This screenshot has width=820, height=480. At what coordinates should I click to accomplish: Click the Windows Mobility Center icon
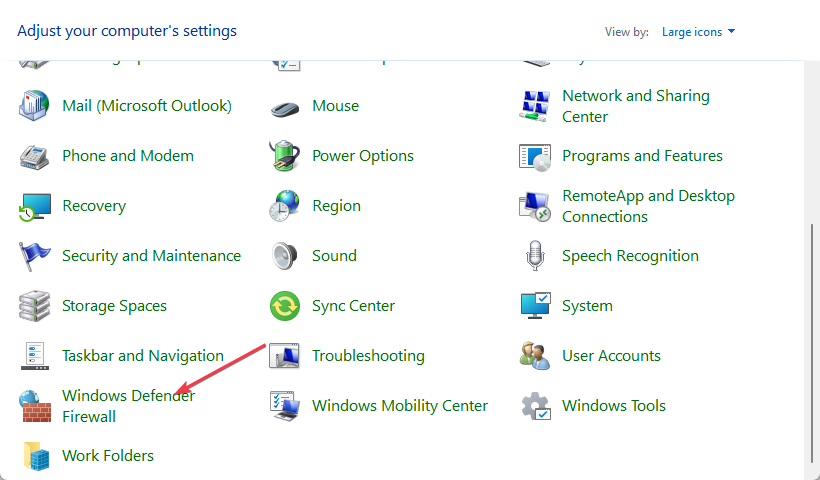click(285, 406)
